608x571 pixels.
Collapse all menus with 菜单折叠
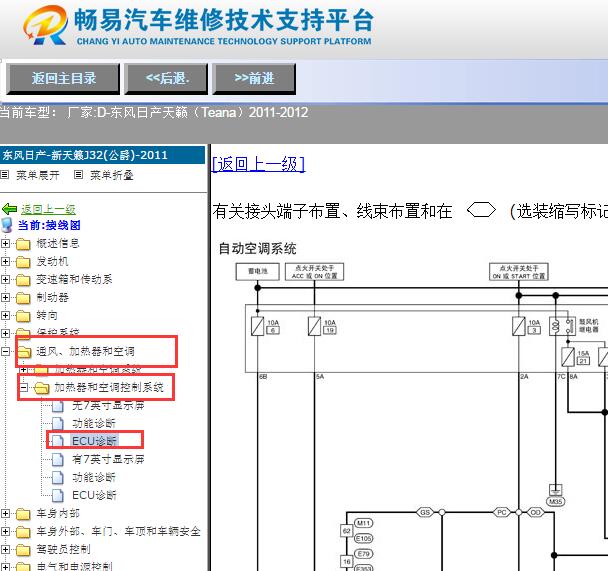(112, 175)
